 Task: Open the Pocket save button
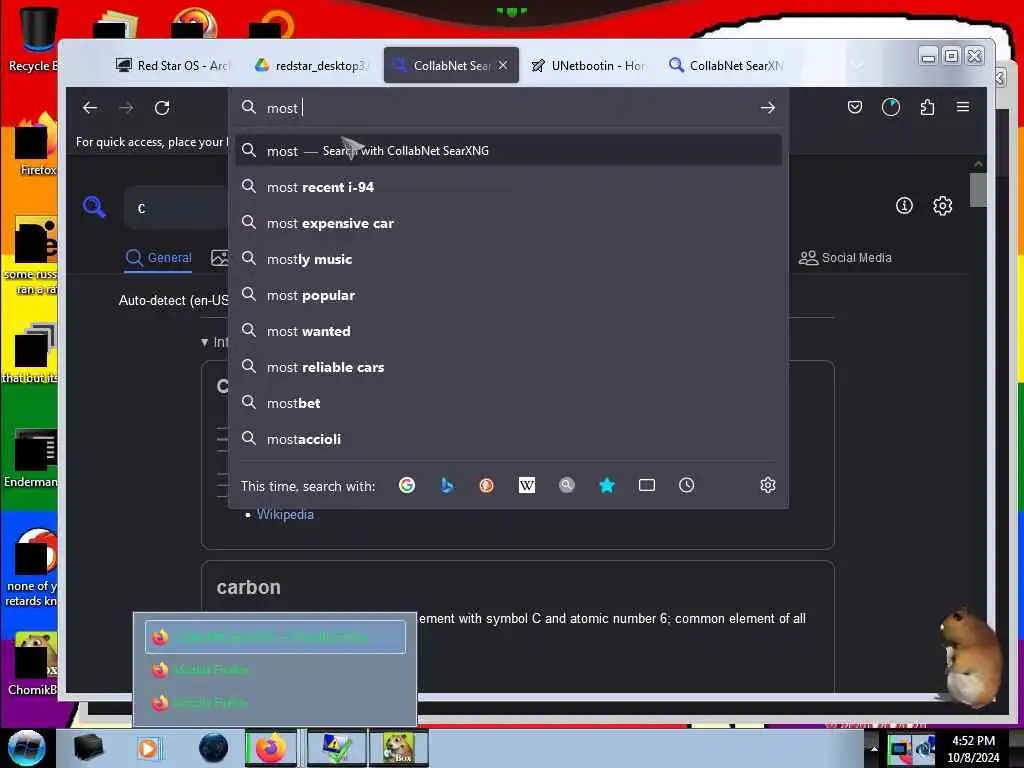click(x=854, y=107)
